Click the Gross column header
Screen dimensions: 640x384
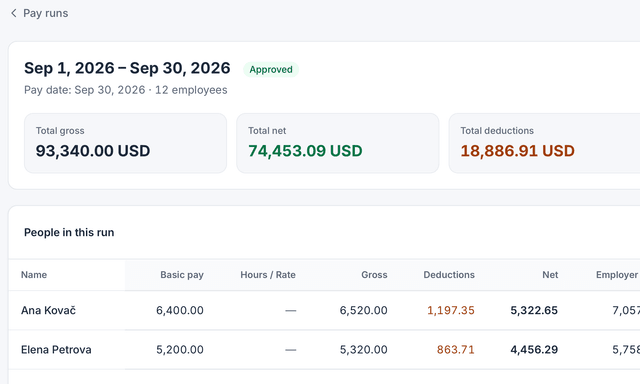tap(374, 275)
